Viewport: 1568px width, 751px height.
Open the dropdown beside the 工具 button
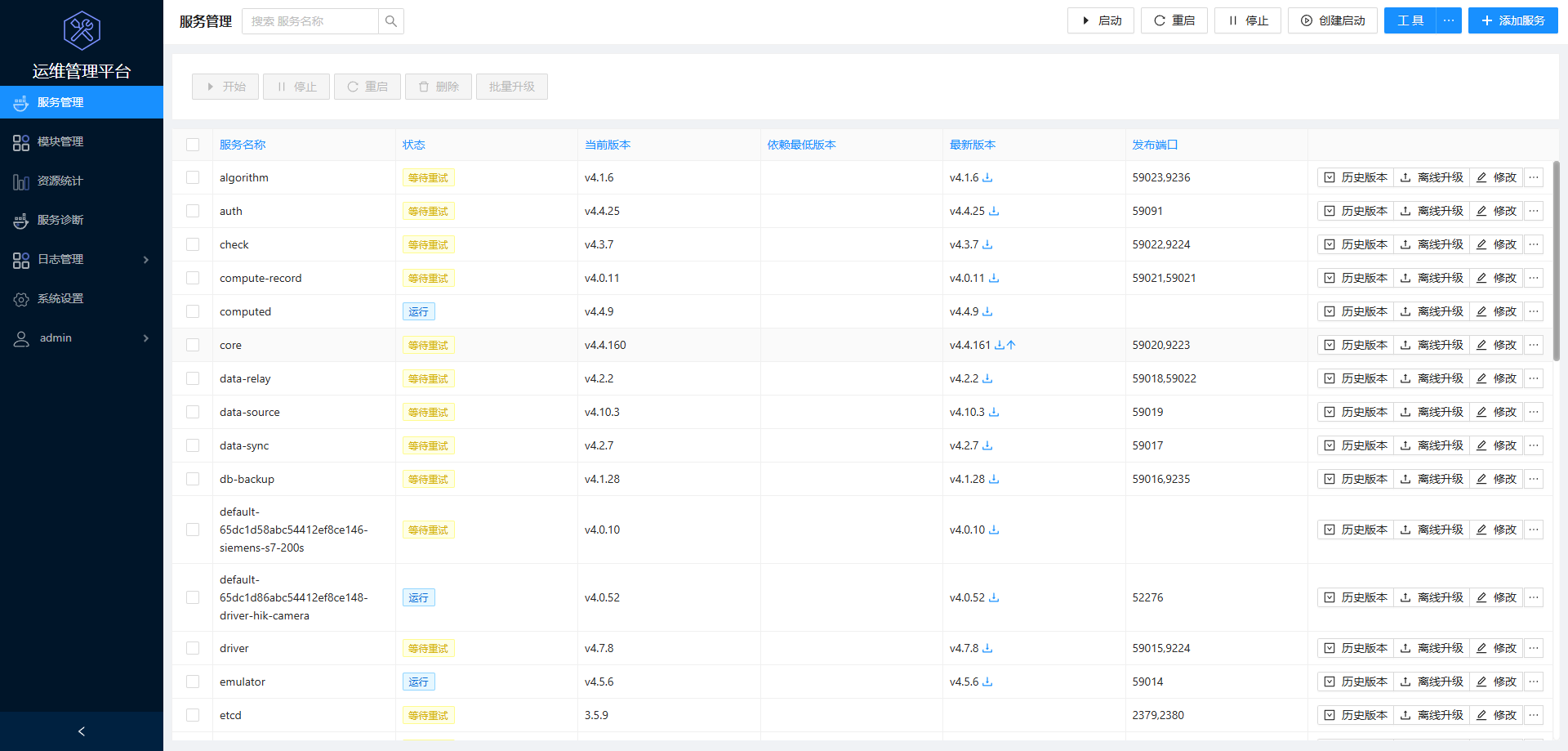point(1449,20)
